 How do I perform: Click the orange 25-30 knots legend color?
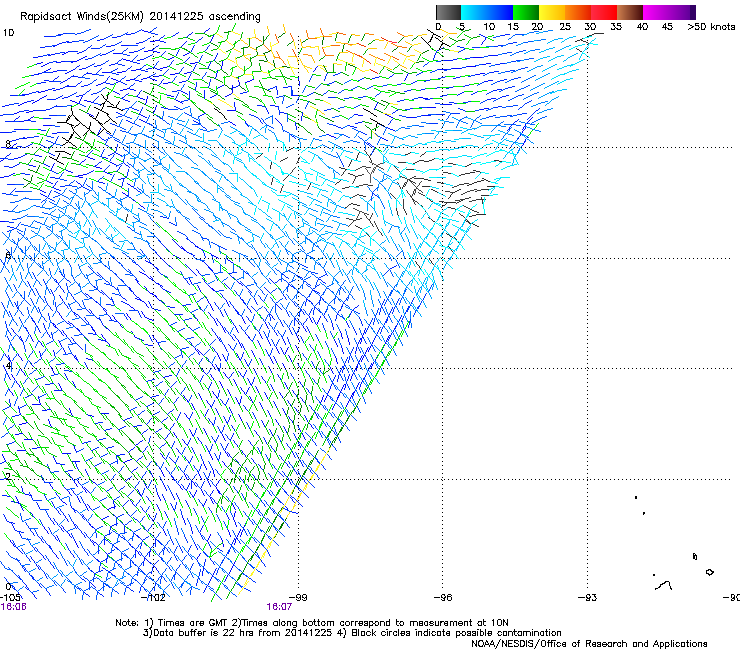(578, 12)
